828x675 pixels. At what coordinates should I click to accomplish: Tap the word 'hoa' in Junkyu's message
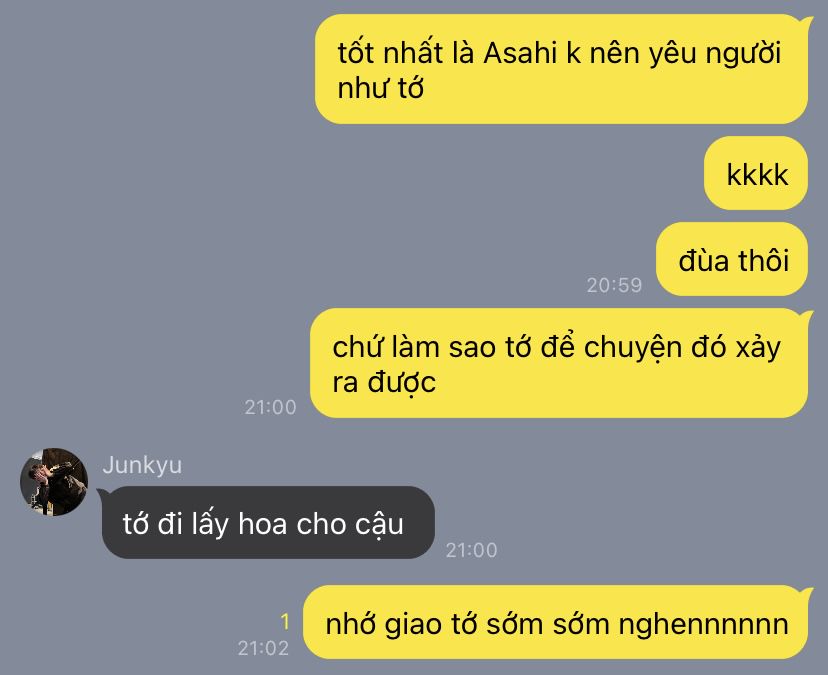point(262,523)
